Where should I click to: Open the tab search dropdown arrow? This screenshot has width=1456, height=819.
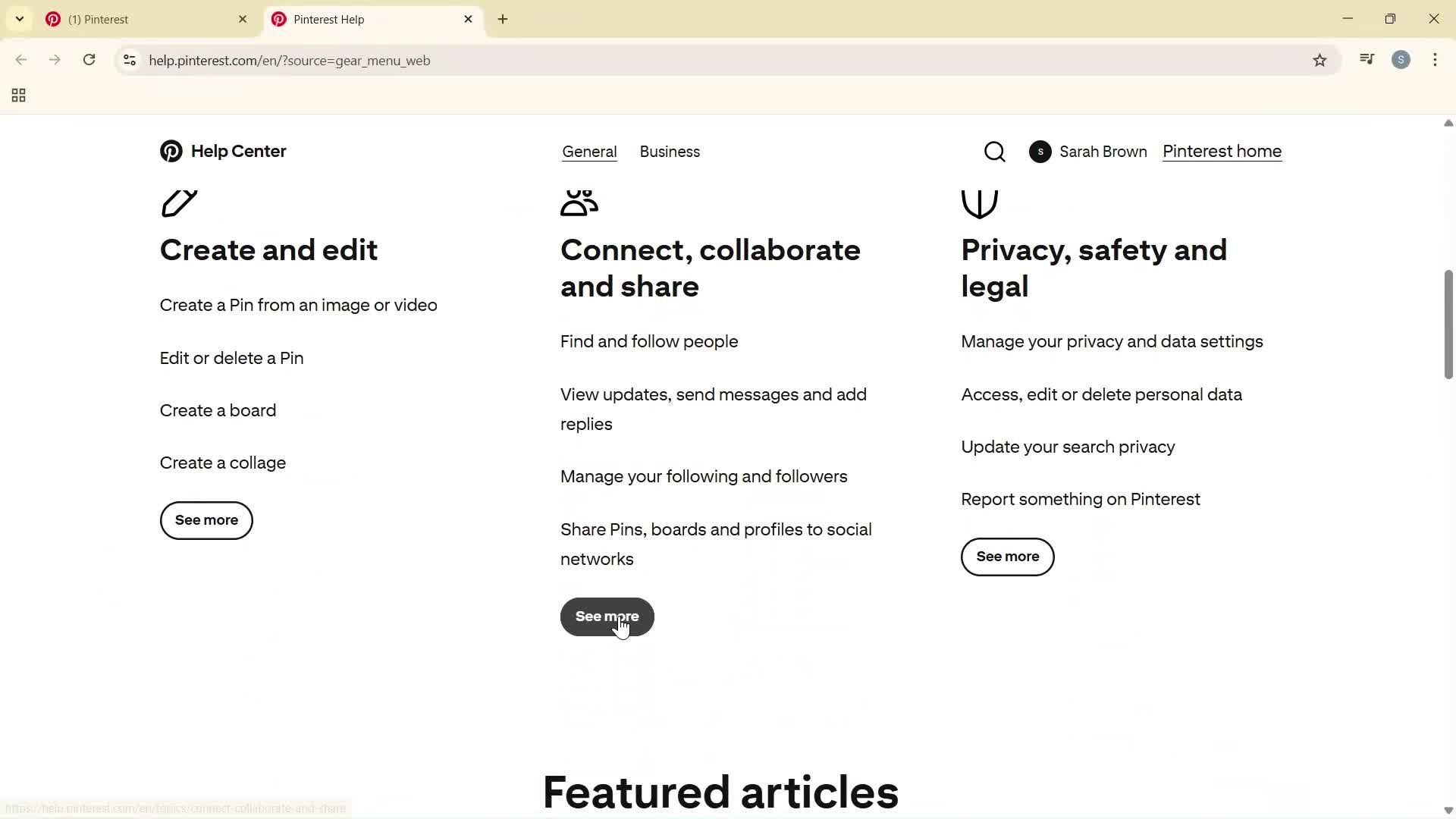click(20, 19)
